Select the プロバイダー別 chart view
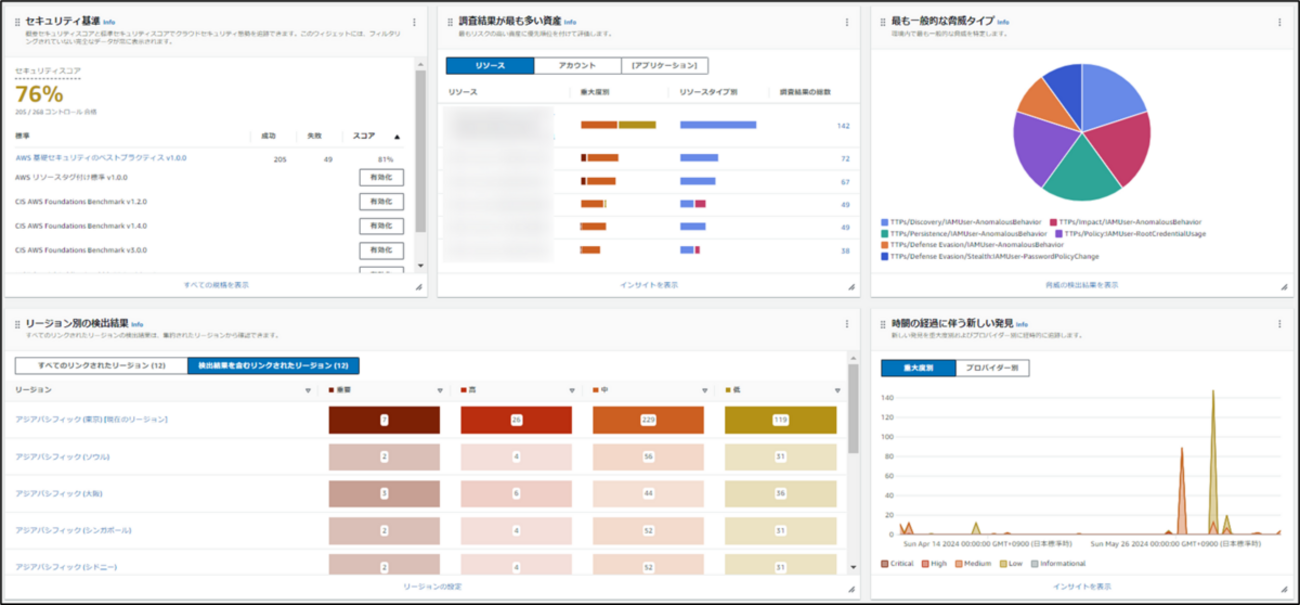 click(992, 368)
